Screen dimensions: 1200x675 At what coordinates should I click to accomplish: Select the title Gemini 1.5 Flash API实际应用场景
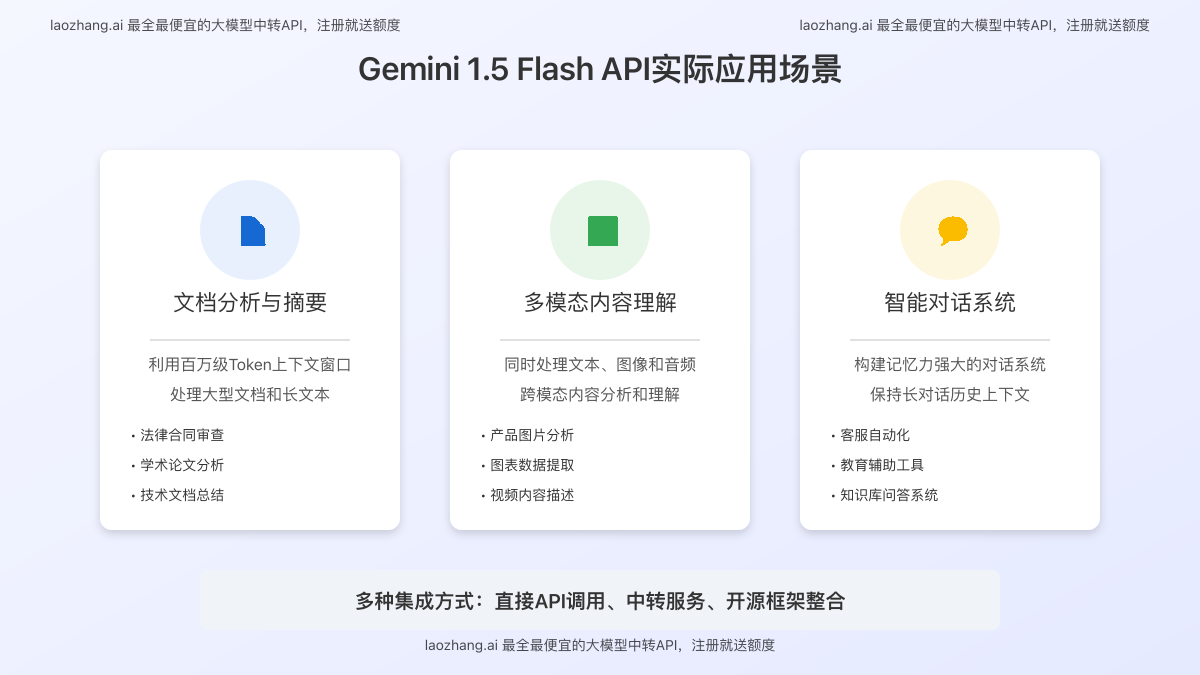pos(600,70)
